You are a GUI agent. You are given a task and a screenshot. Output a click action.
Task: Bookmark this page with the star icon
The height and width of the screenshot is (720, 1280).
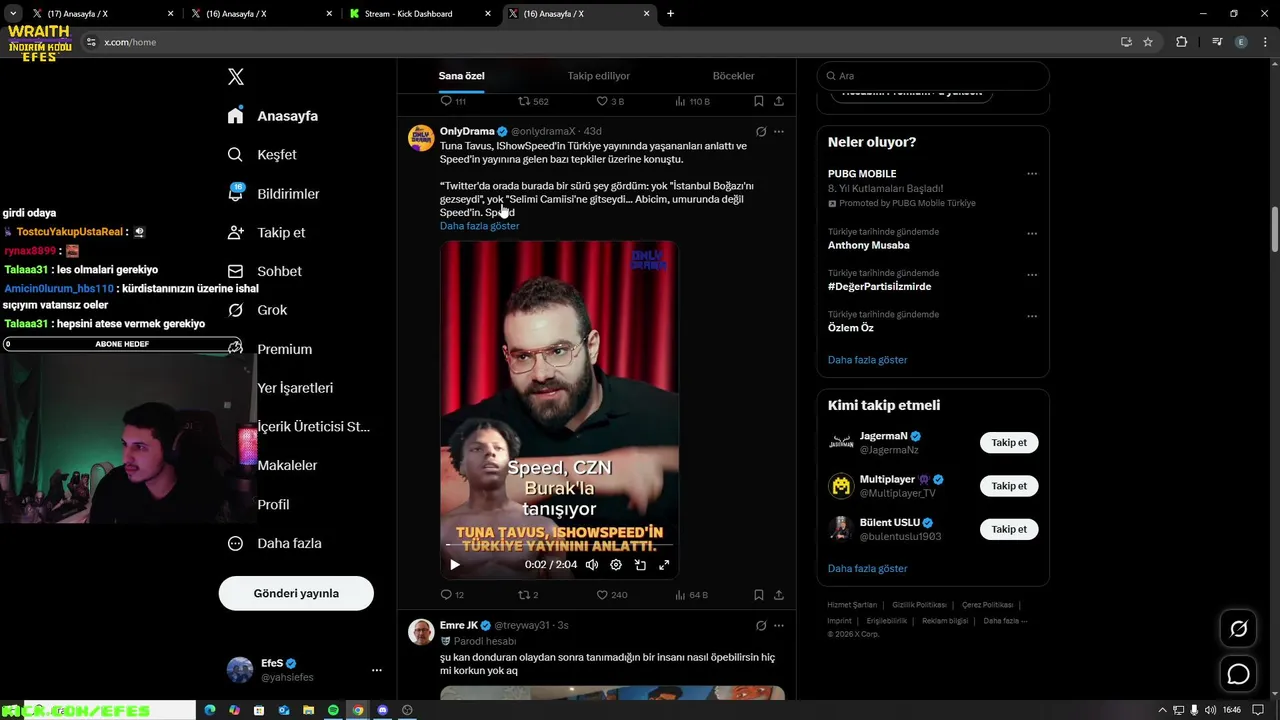click(x=1148, y=42)
